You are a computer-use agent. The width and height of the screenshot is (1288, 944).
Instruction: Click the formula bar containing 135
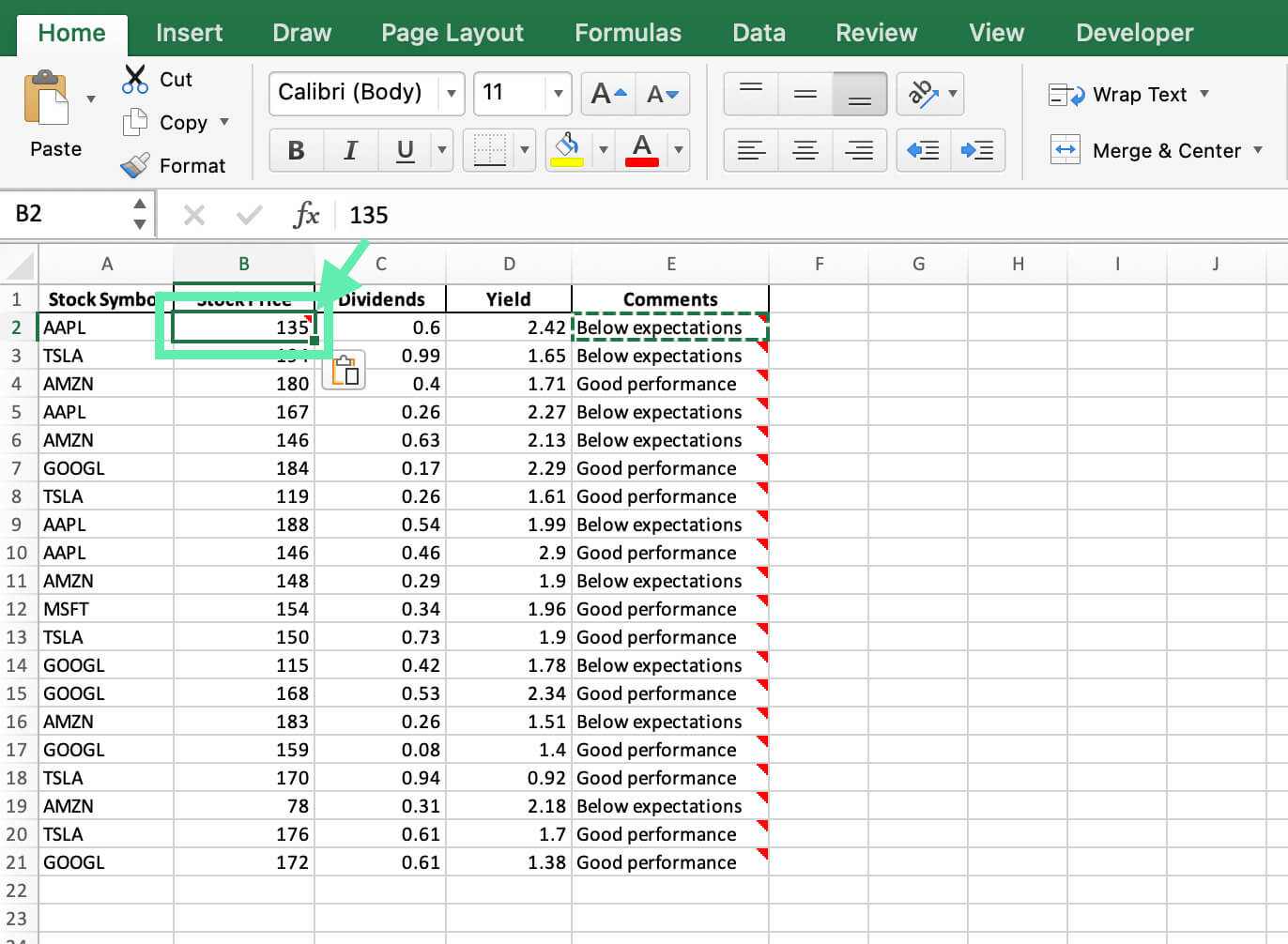(x=812, y=216)
